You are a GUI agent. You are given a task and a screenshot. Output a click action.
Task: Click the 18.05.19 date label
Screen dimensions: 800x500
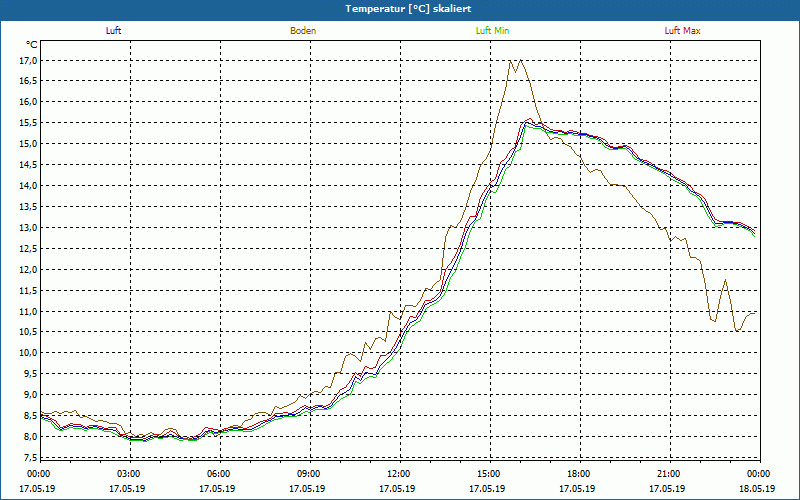(757, 489)
